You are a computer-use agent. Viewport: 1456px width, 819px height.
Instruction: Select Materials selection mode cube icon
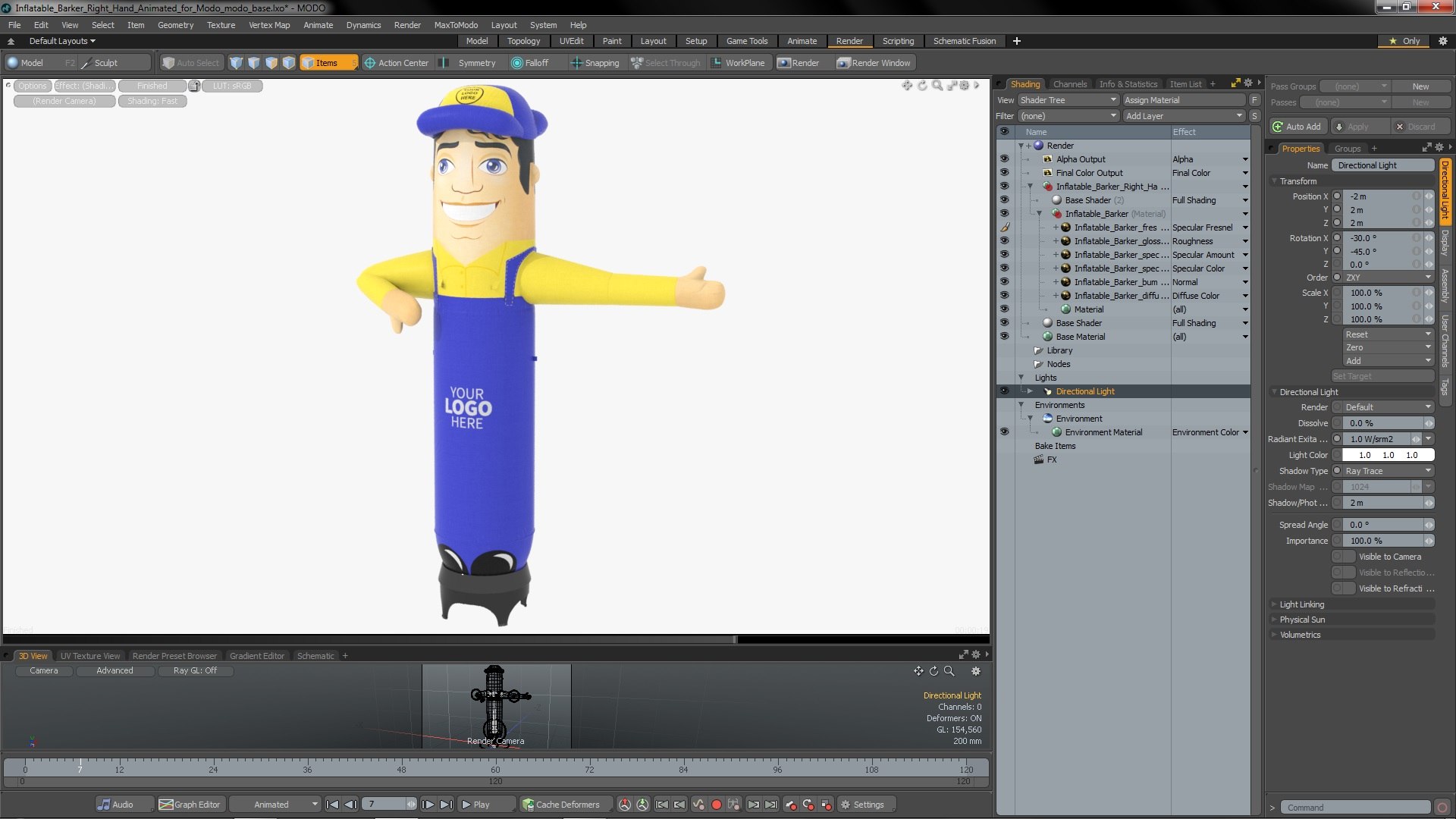289,63
